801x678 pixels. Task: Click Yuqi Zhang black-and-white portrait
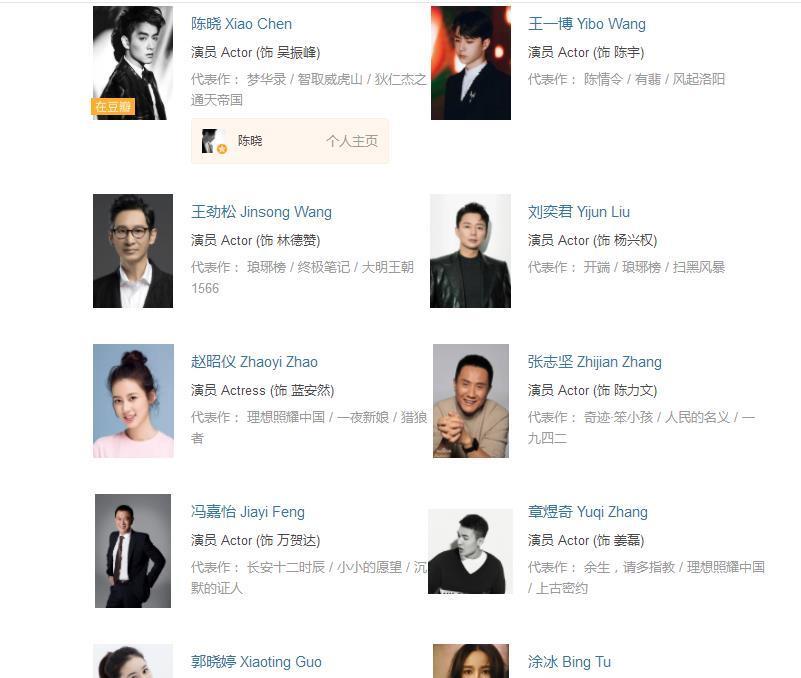pyautogui.click(x=470, y=551)
